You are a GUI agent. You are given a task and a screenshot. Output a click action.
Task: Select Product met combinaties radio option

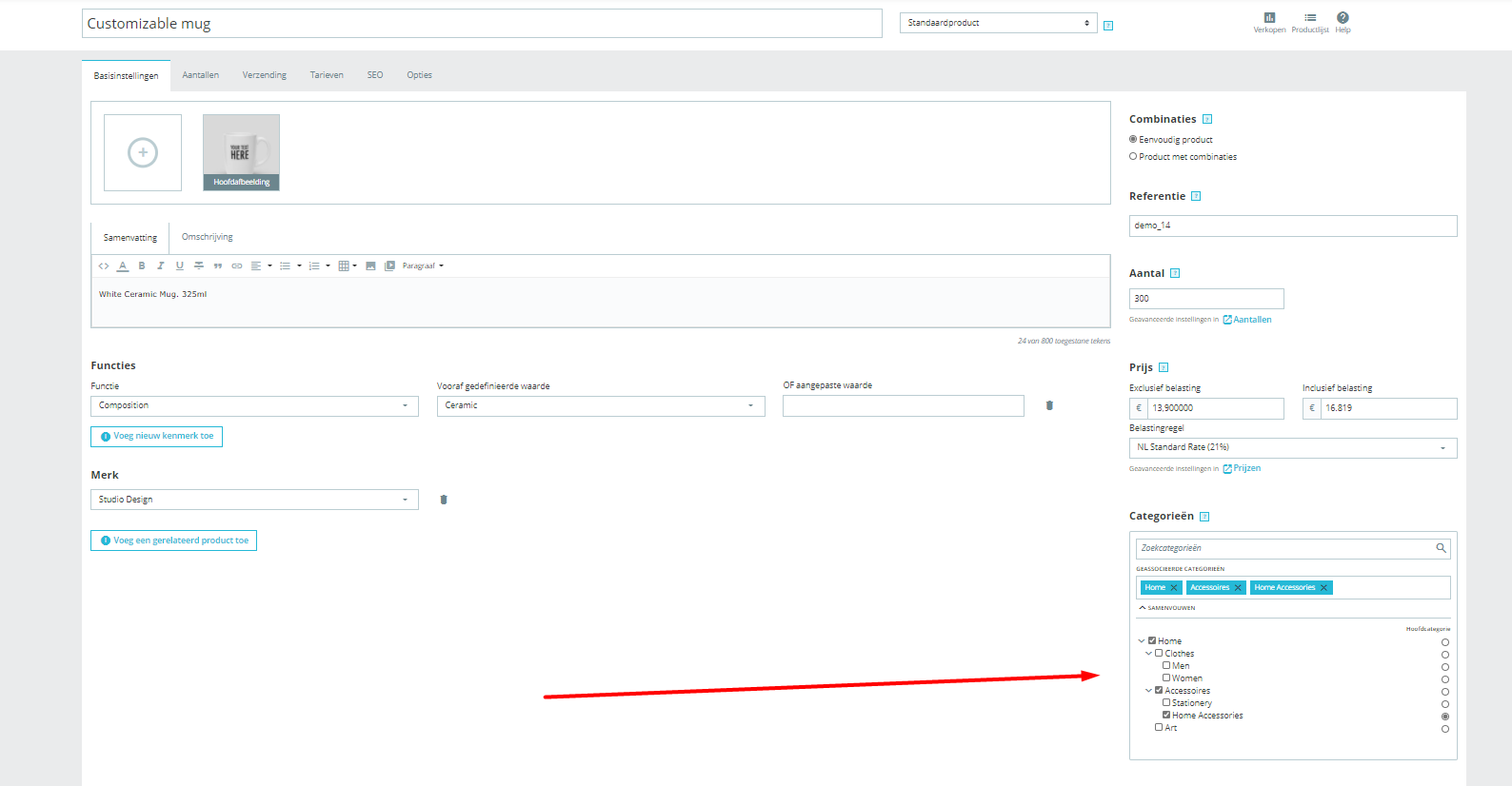(x=1133, y=156)
